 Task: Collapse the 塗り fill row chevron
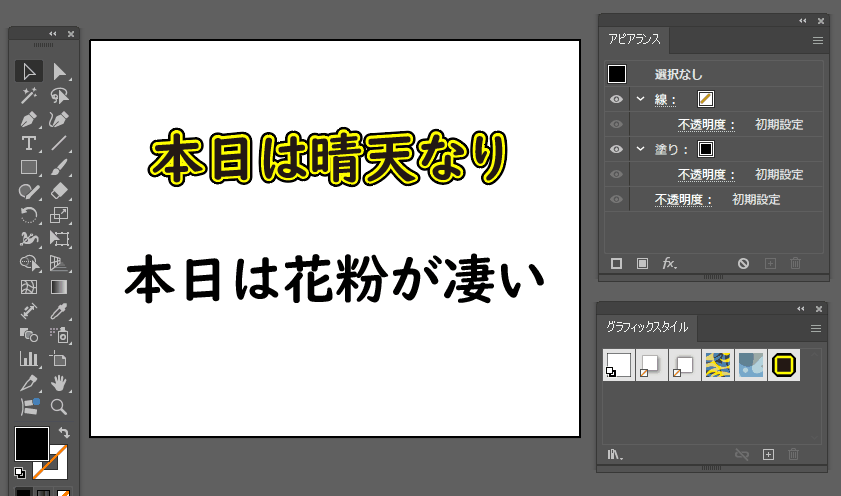(x=640, y=149)
